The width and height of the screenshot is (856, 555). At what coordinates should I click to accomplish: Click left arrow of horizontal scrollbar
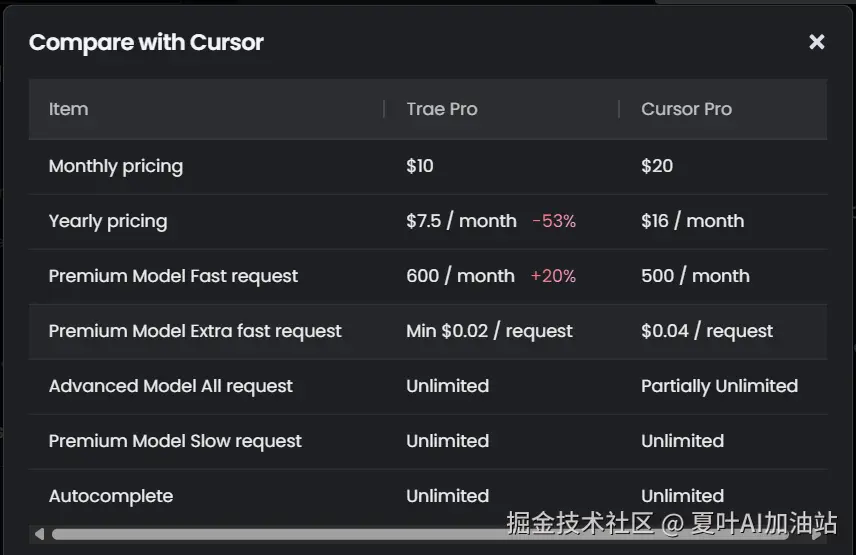39,534
